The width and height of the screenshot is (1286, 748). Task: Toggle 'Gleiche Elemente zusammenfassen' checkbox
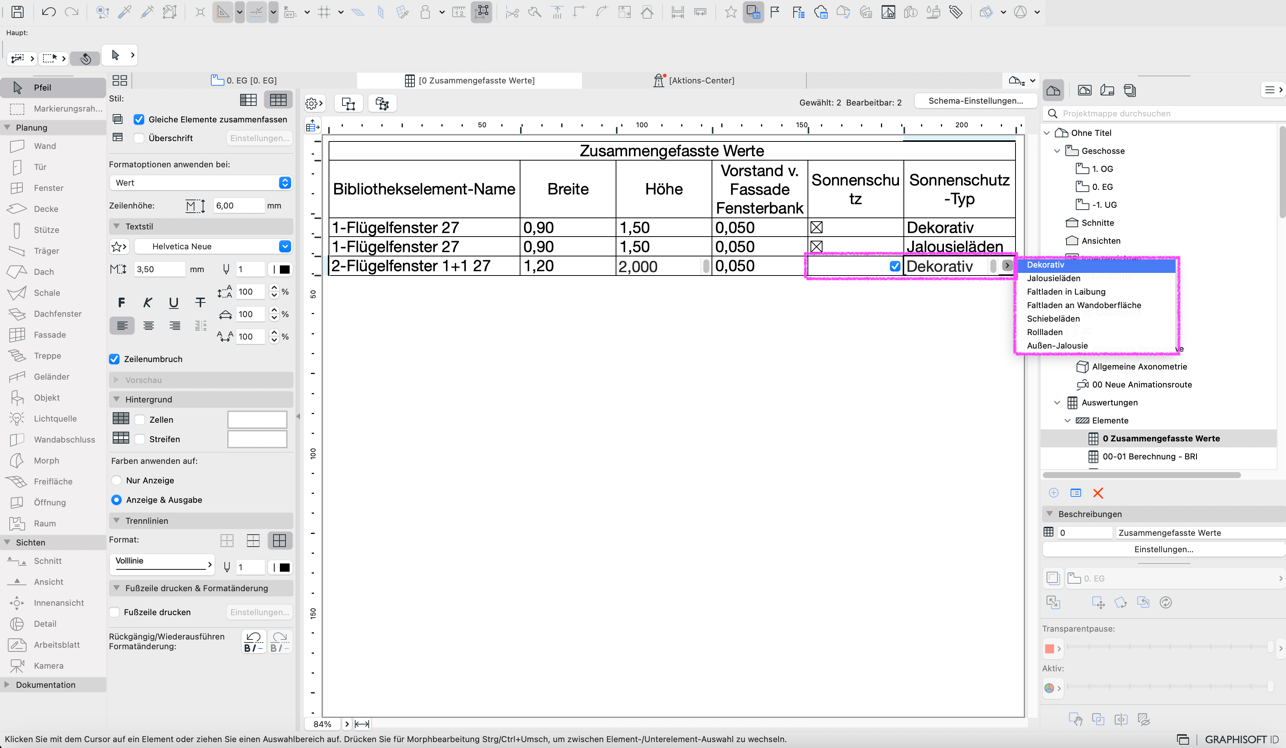[x=139, y=119]
